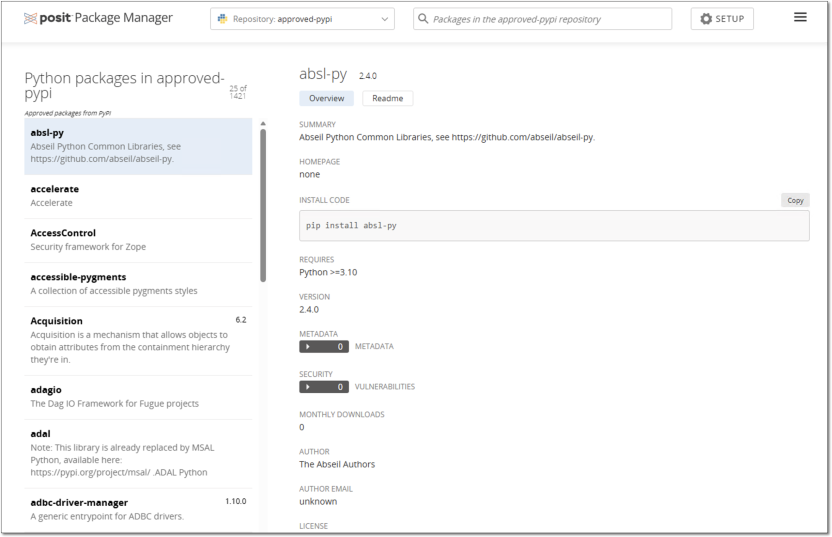
Task: Copy the pip install code
Action: point(795,200)
